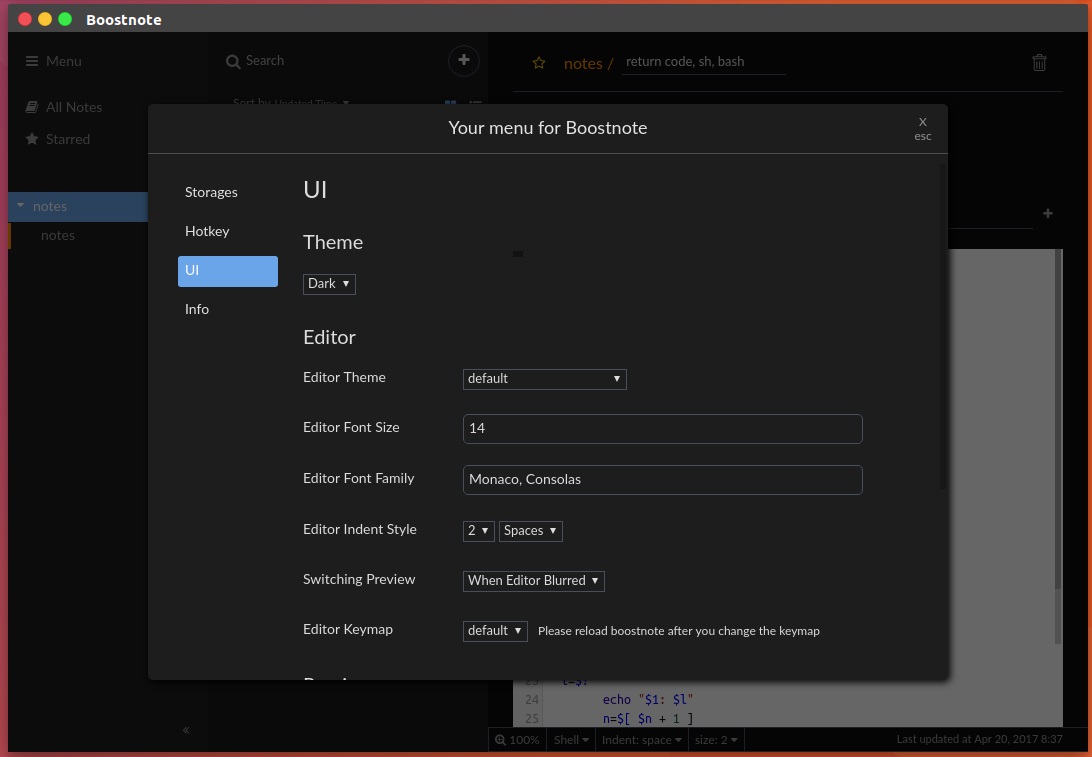This screenshot has width=1092, height=757.
Task: Edit the Editor Font Size field
Action: coord(663,428)
